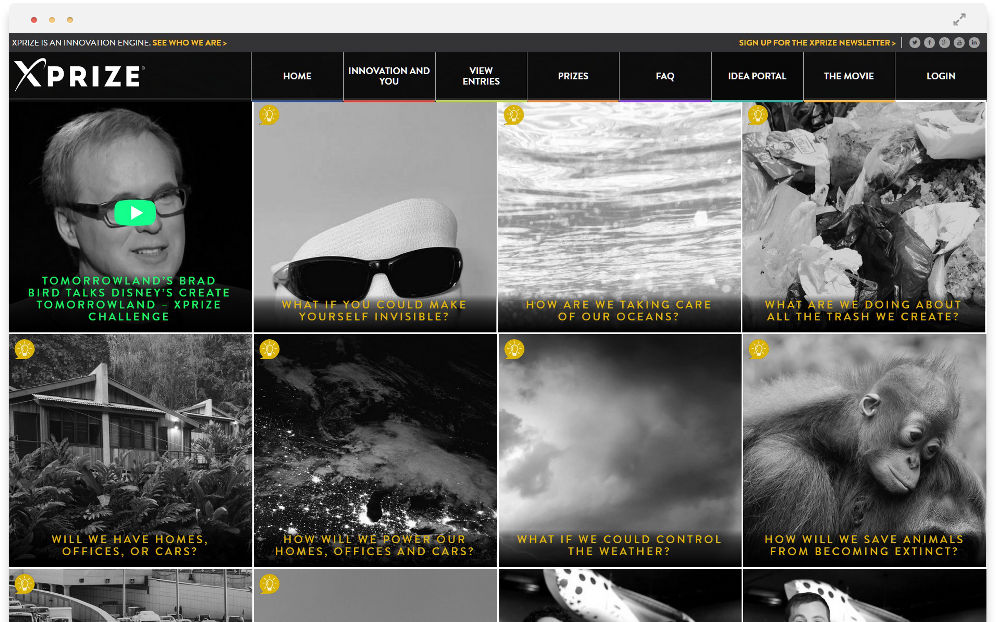Open the Twitter social icon
Screen dimensions: 998x622
point(914,43)
